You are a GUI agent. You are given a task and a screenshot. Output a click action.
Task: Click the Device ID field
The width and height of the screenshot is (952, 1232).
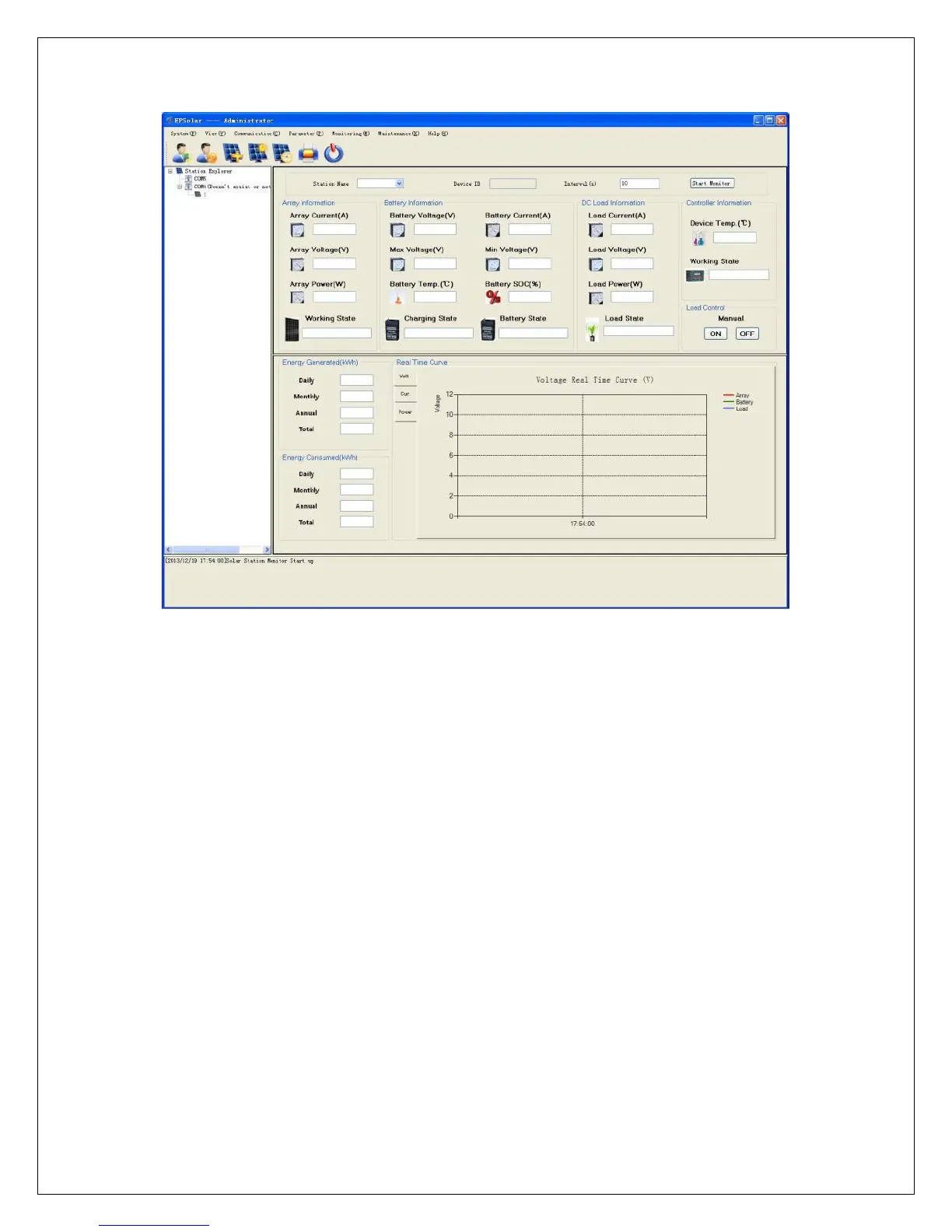coord(513,184)
